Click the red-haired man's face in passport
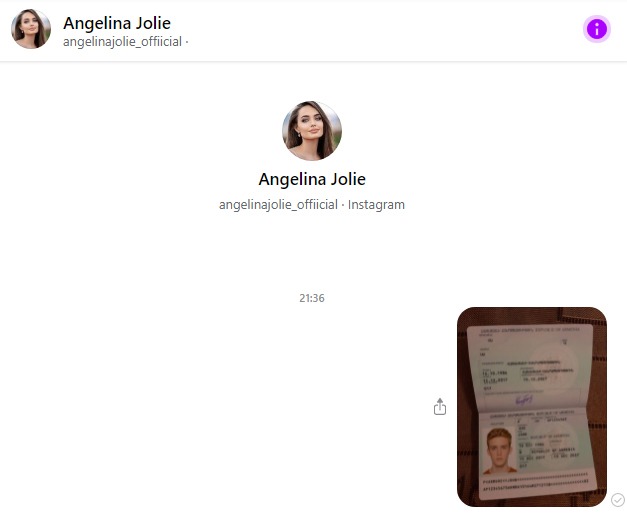Viewport: 627px width, 516px height. 499,446
